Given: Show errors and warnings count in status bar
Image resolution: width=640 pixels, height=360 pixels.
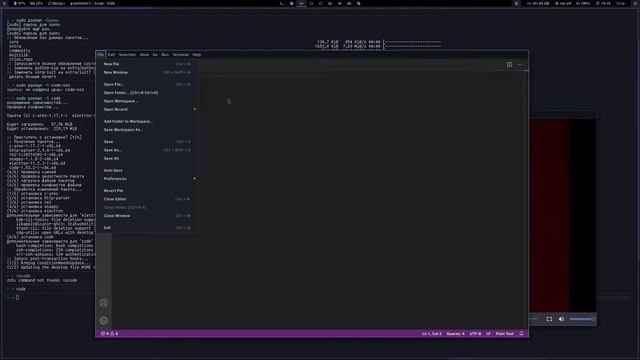Looking at the screenshot, I should (109, 333).
